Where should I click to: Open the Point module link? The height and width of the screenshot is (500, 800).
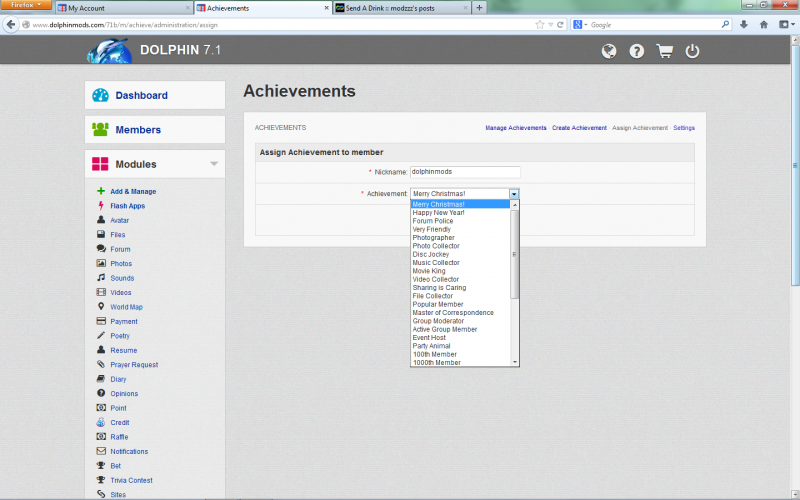coord(118,408)
